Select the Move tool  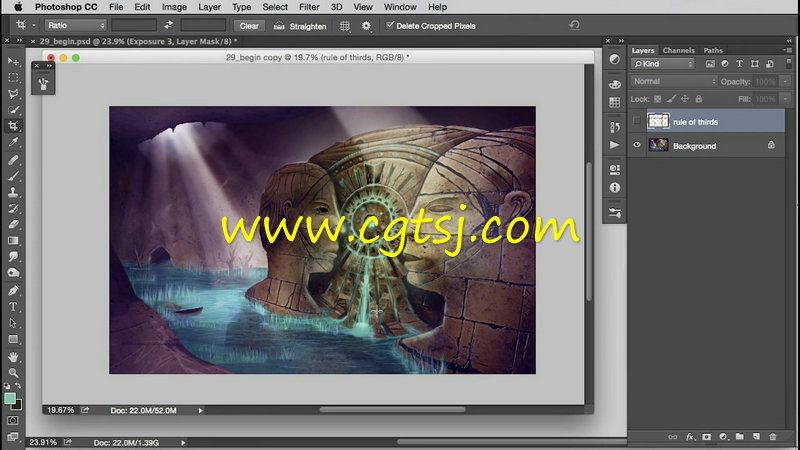[13, 62]
